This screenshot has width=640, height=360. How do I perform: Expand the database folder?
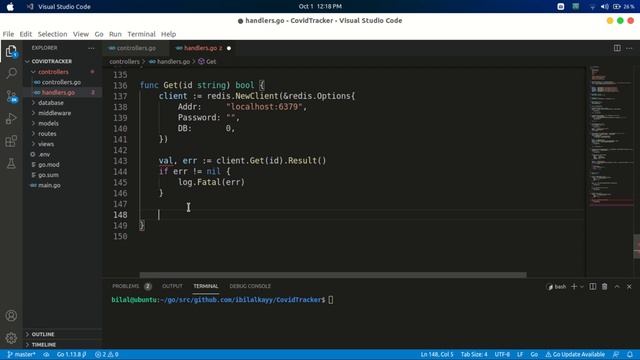tap(51, 103)
